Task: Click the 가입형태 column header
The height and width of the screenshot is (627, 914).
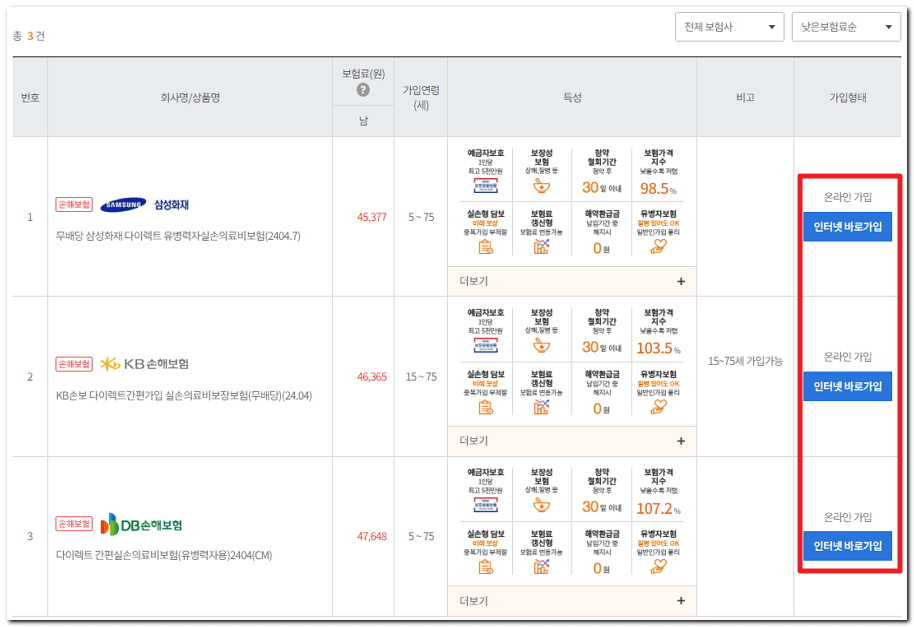Action: pos(847,98)
